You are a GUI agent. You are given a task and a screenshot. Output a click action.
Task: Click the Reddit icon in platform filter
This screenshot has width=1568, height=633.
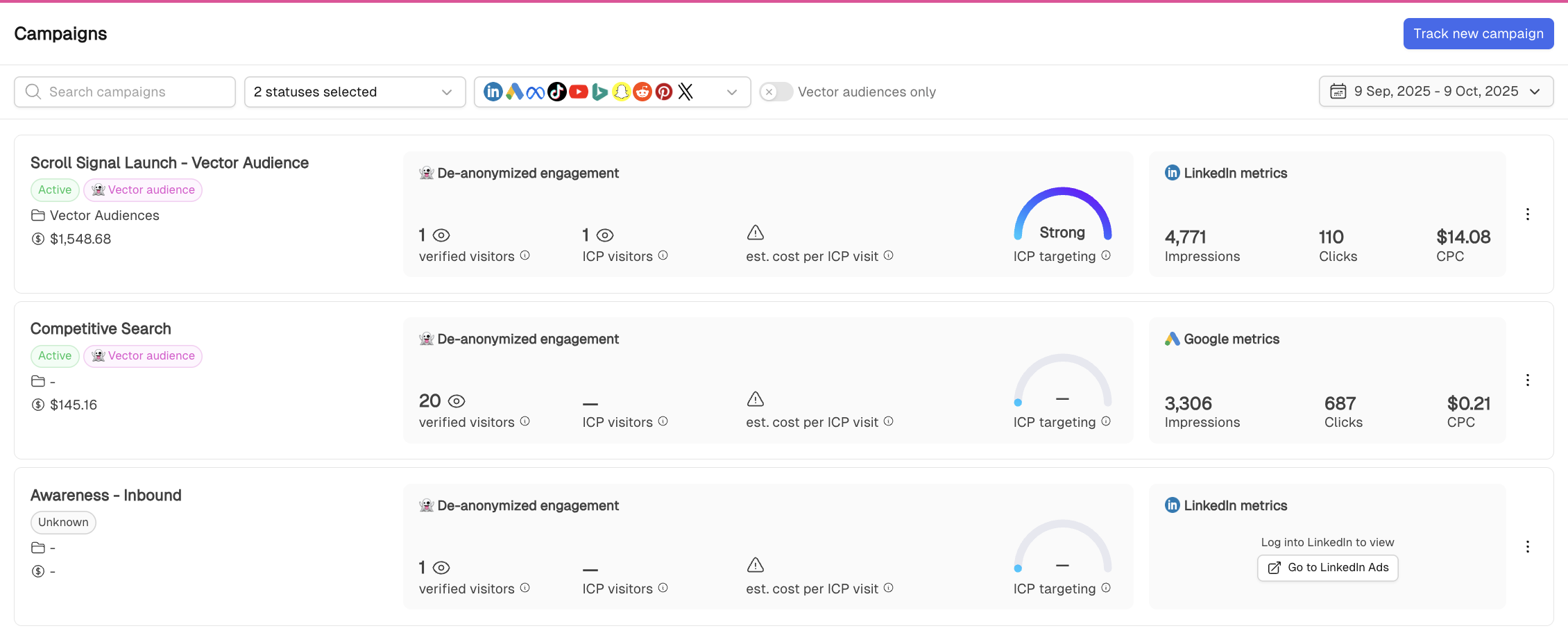(x=643, y=92)
